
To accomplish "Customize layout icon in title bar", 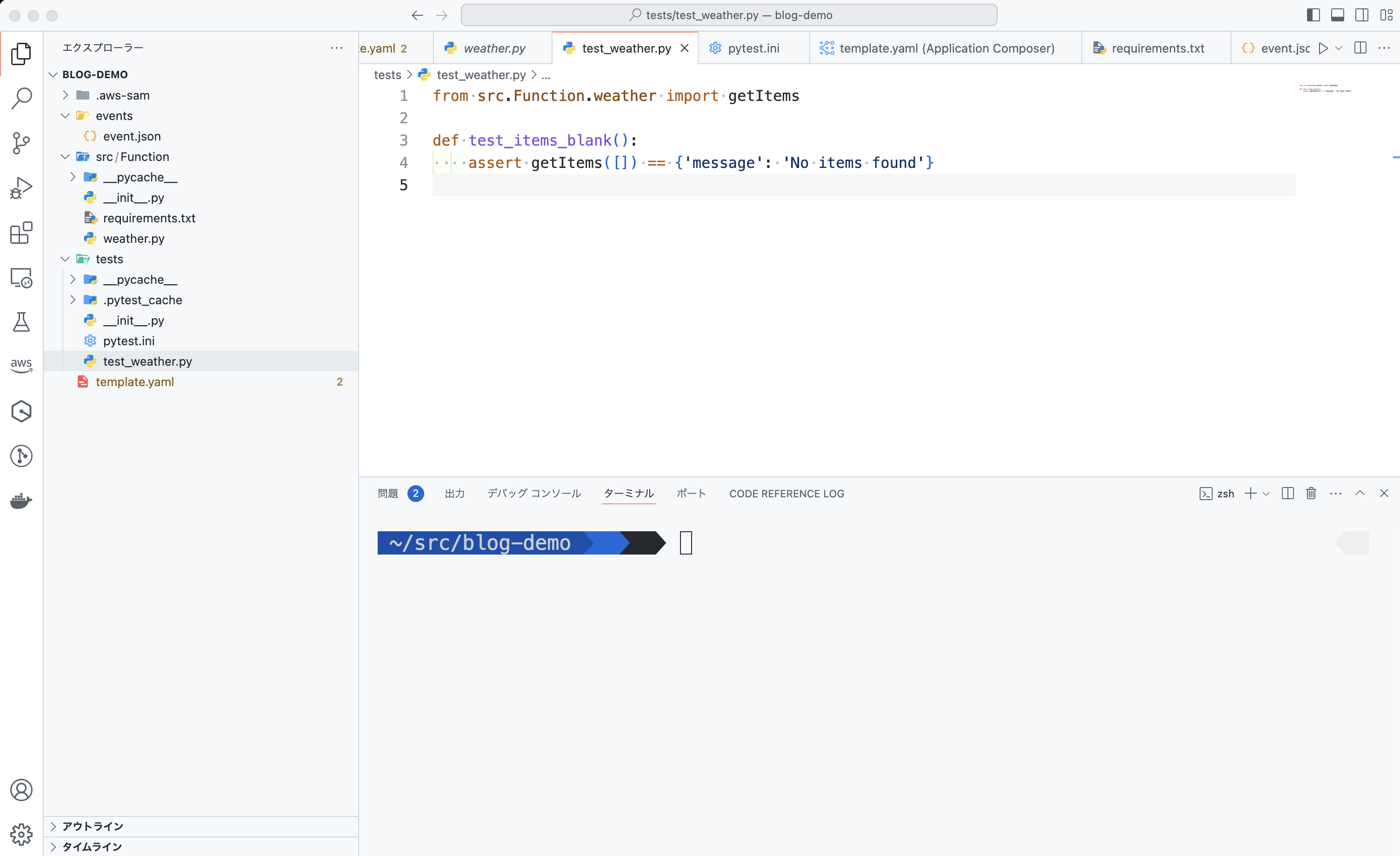I will click(1387, 15).
